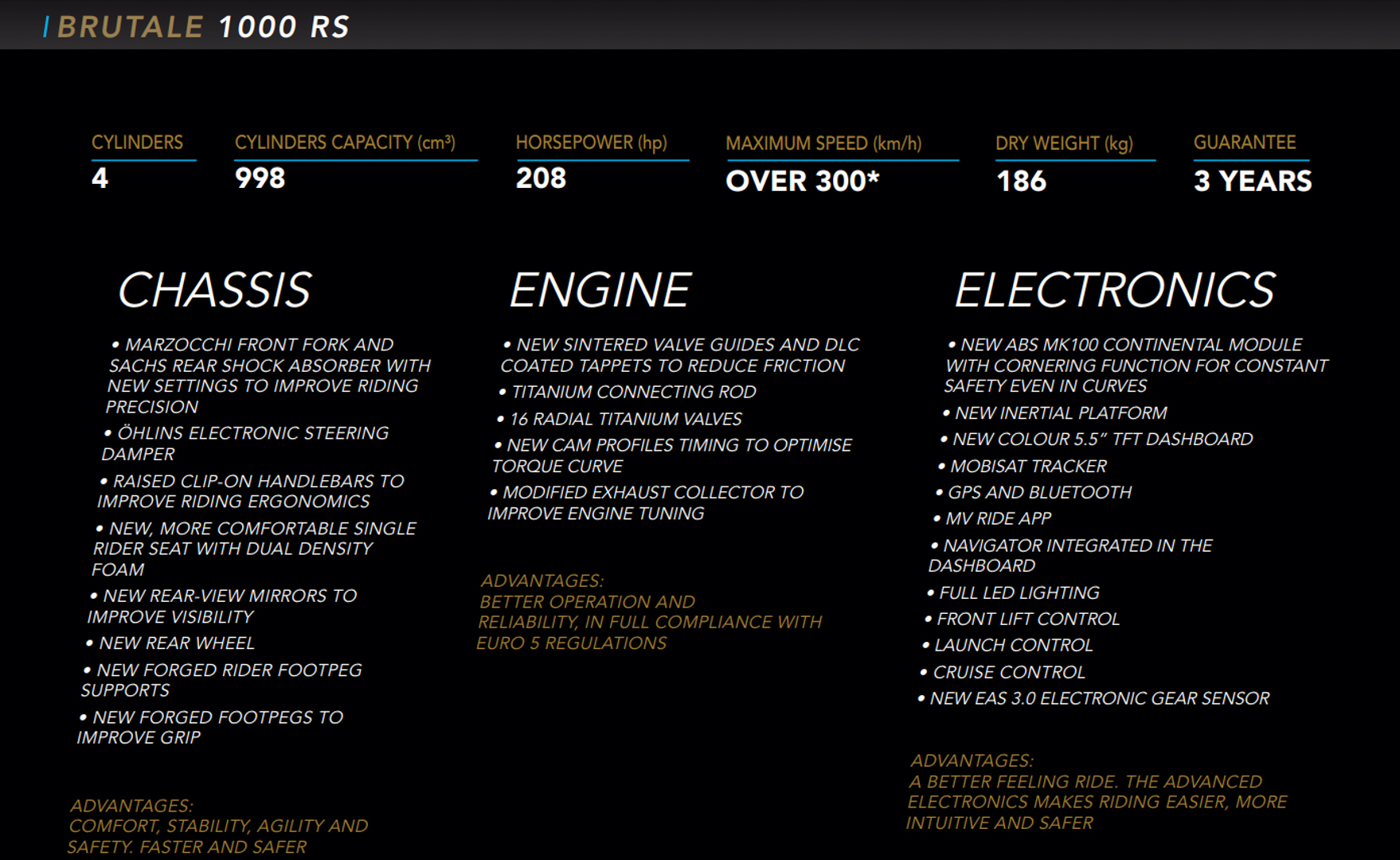Image resolution: width=1400 pixels, height=860 pixels.
Task: Click the CYLINDERS label
Action: tap(137, 143)
